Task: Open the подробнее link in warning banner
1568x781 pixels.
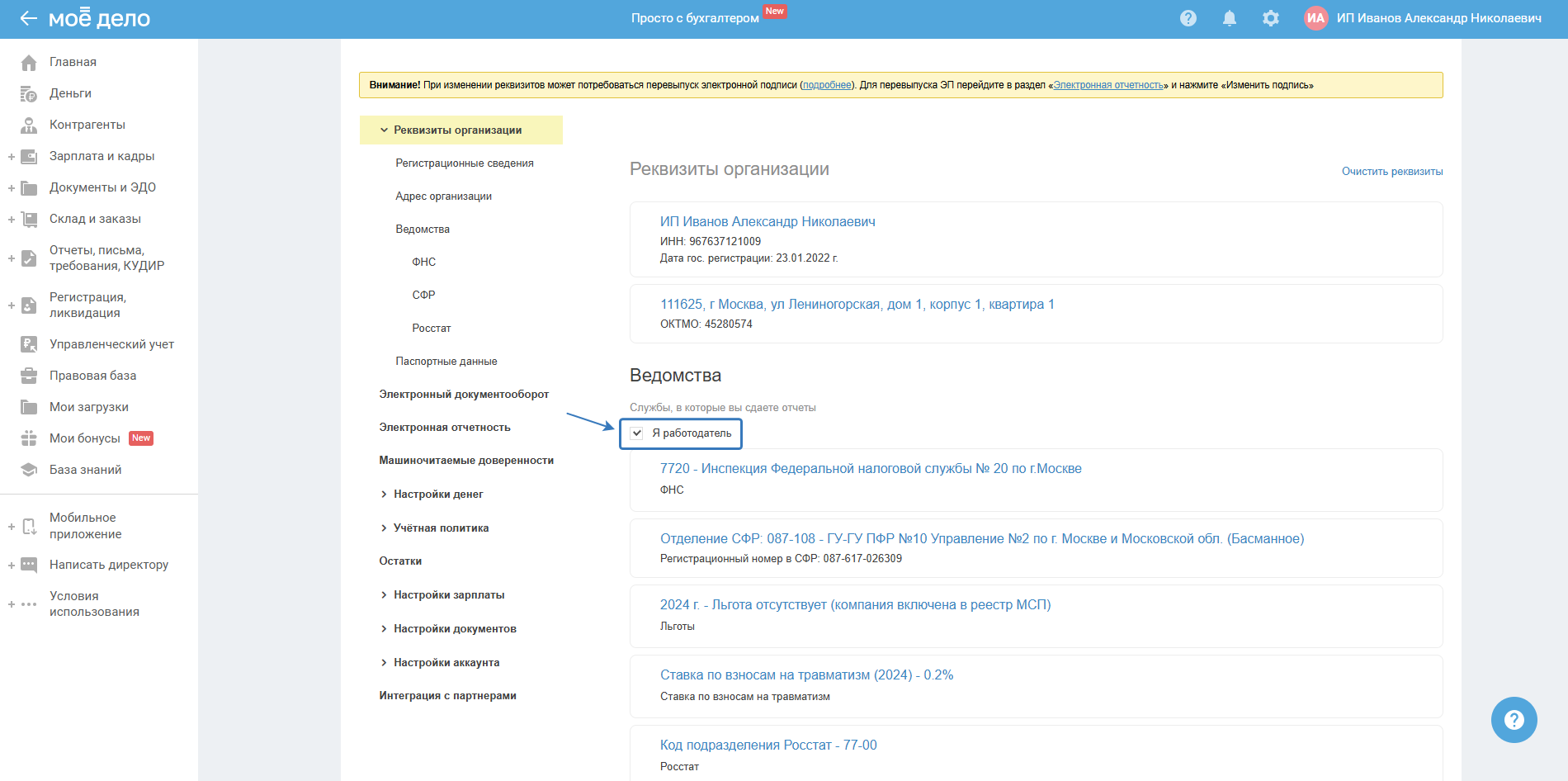Action: point(827,85)
